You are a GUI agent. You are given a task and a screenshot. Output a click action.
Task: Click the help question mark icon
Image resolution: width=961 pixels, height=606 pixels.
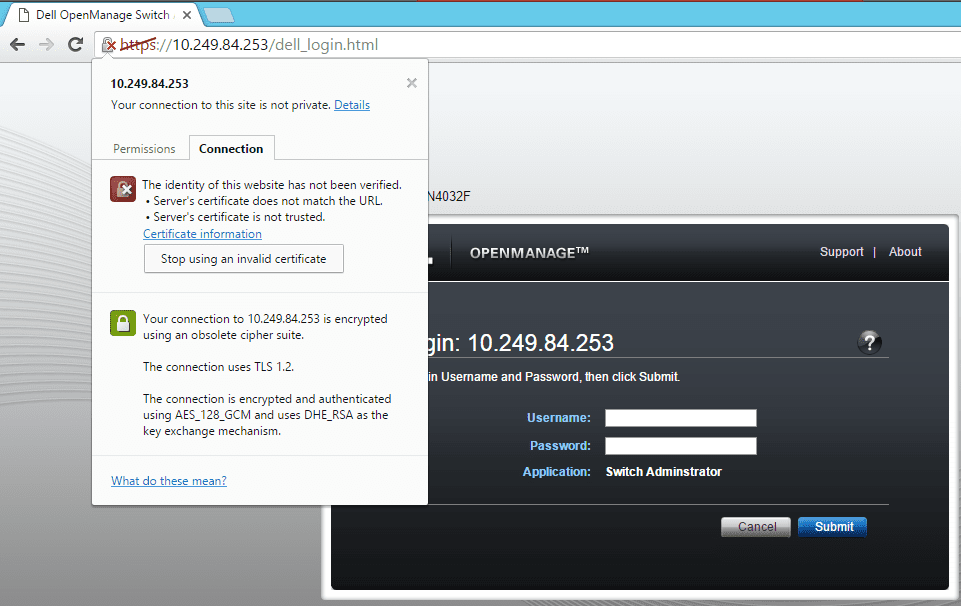869,342
